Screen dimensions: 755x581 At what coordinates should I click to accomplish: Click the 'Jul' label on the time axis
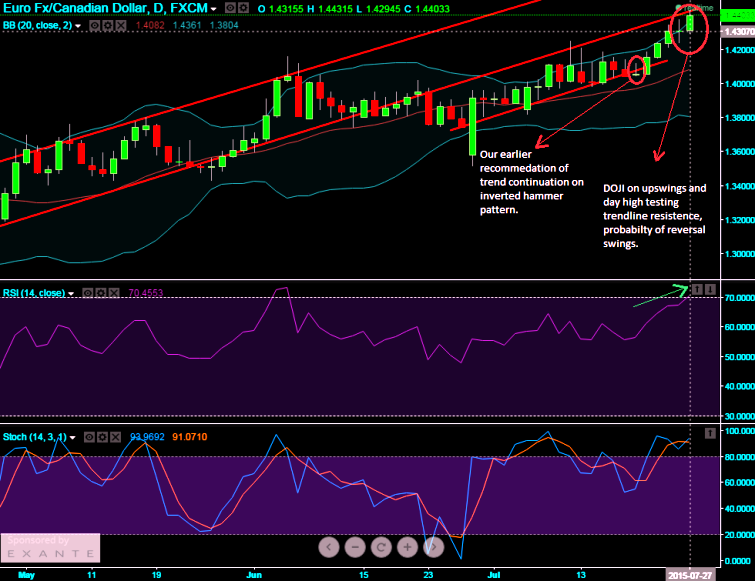point(494,575)
